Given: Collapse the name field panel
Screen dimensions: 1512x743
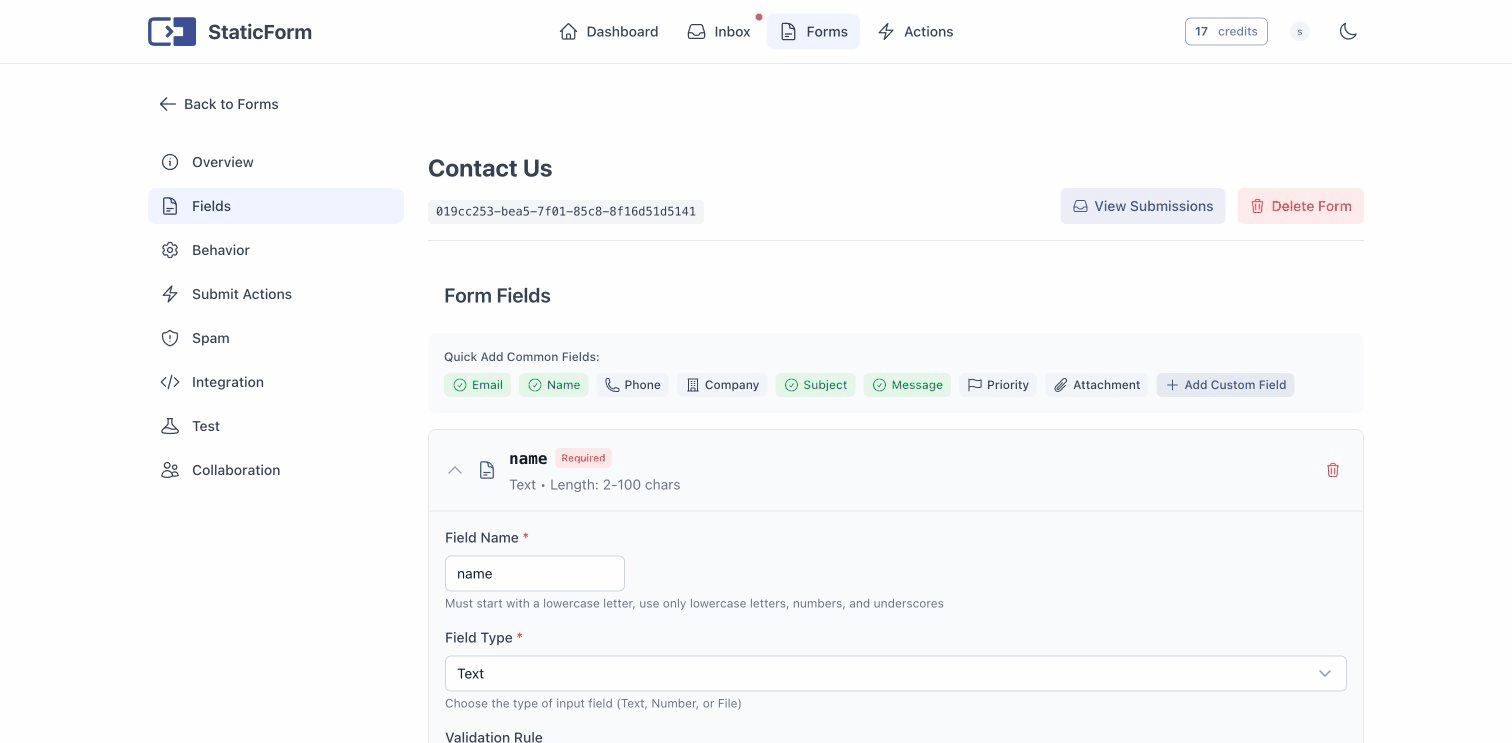Looking at the screenshot, I should coord(455,469).
